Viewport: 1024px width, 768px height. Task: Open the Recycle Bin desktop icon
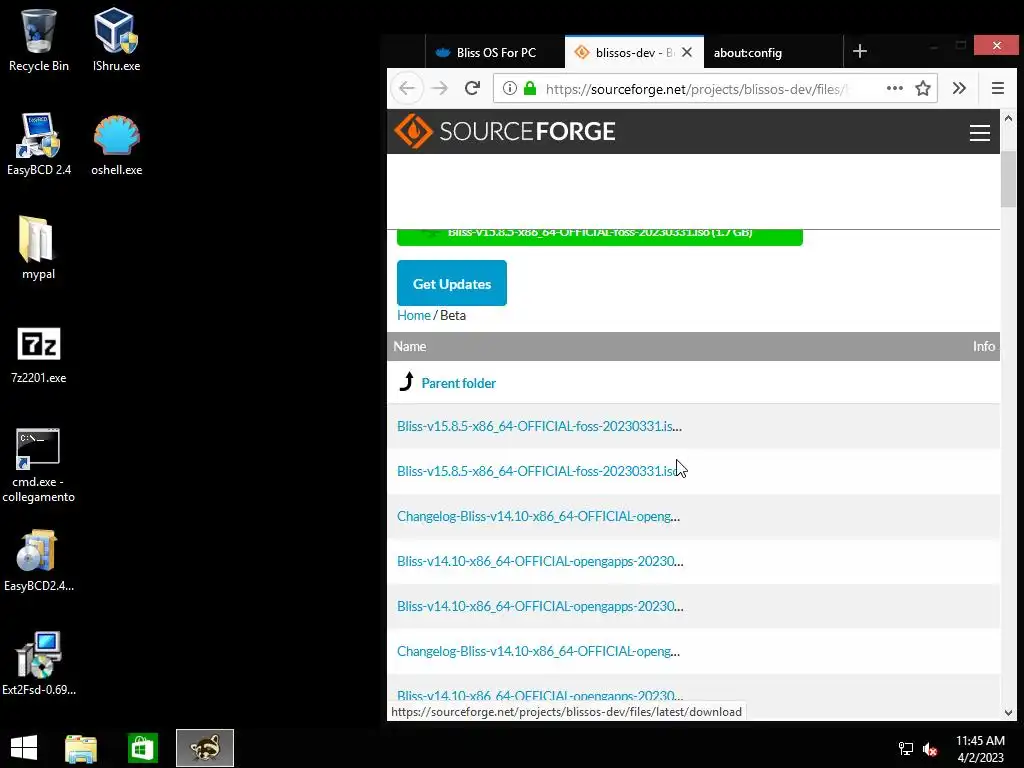coord(39,40)
